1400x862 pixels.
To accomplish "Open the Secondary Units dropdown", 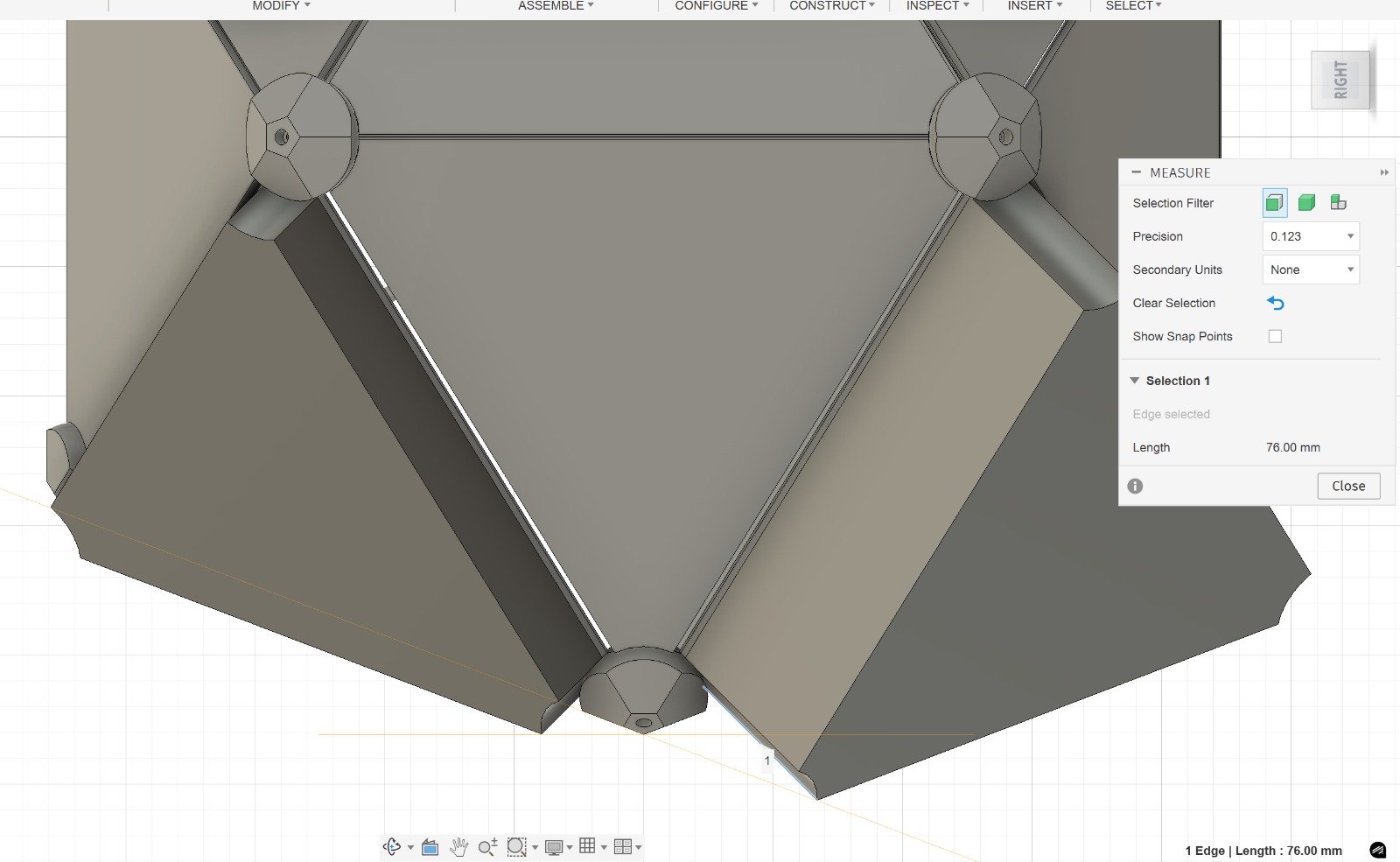I will pos(1311,270).
